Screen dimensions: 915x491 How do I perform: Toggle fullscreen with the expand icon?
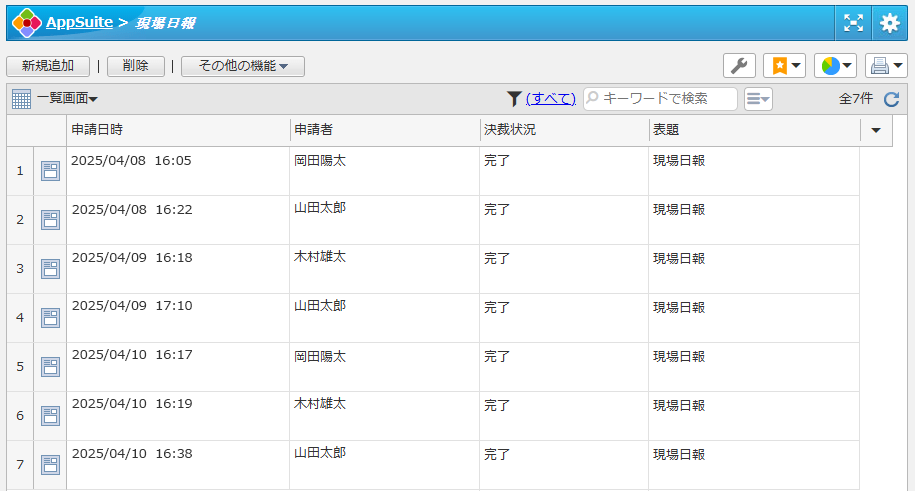[x=853, y=23]
